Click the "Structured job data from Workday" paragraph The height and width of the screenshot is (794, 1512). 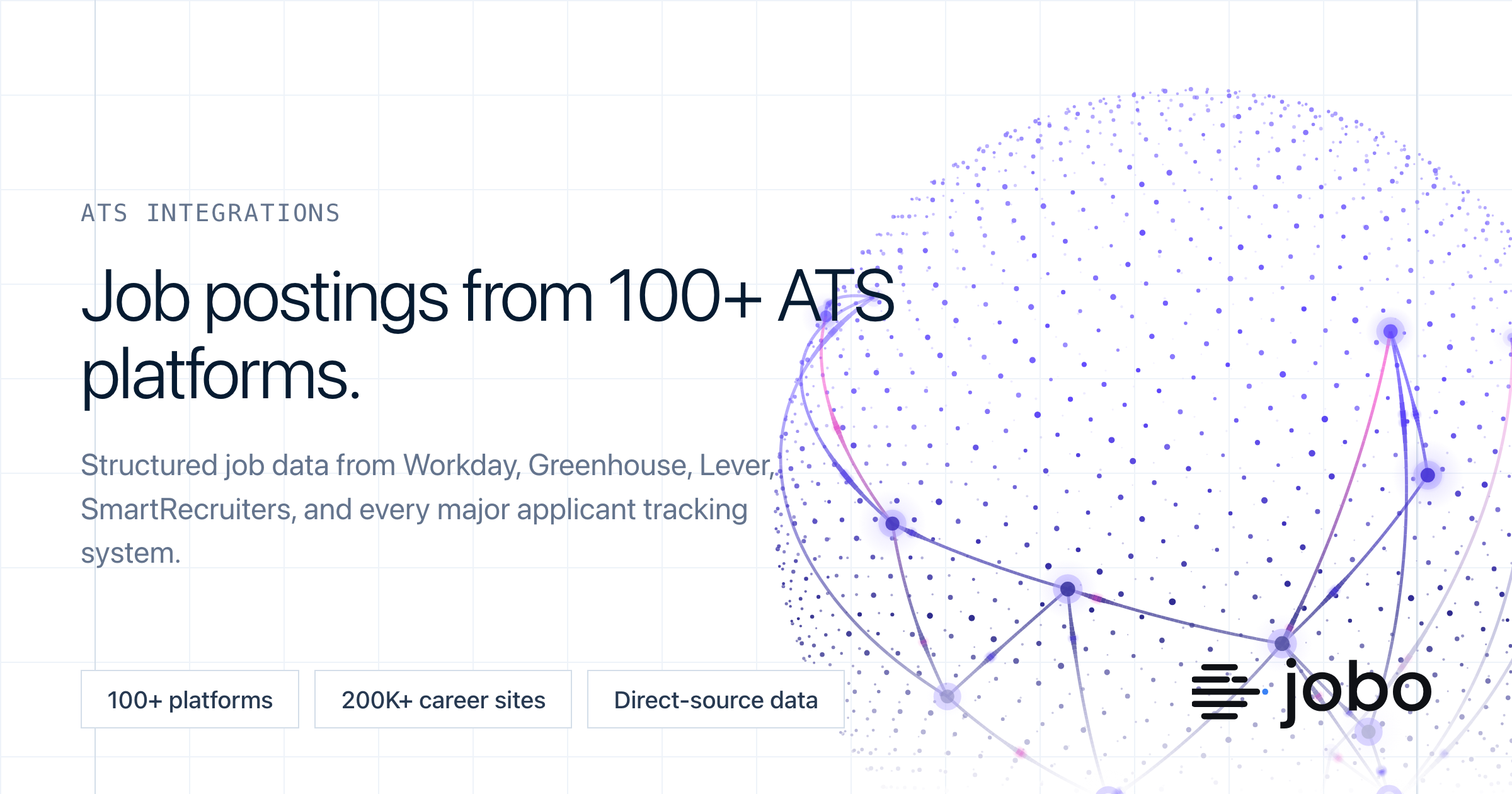428,509
